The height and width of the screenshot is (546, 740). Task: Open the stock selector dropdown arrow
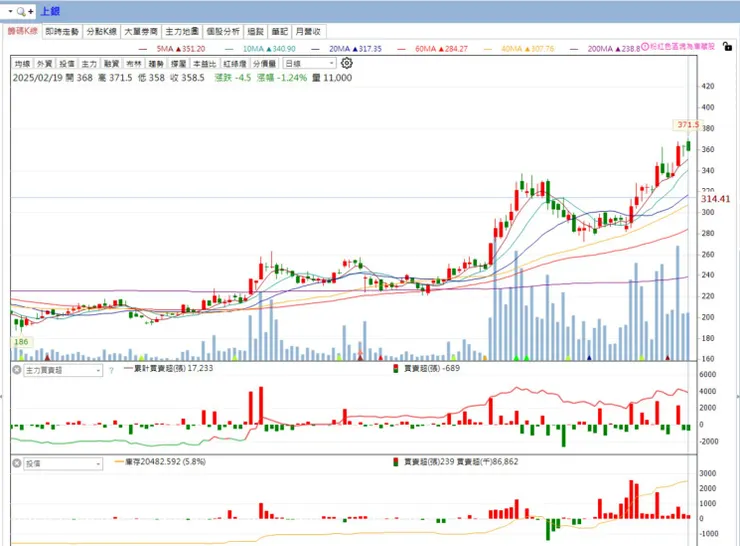pyautogui.click(x=10, y=11)
